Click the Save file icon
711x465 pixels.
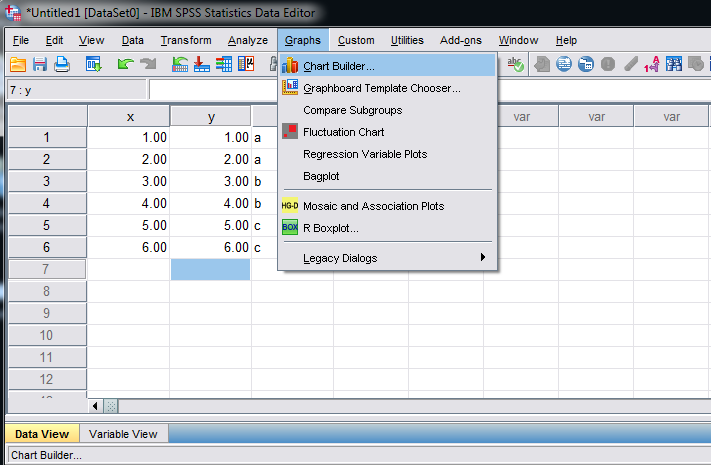coord(40,64)
